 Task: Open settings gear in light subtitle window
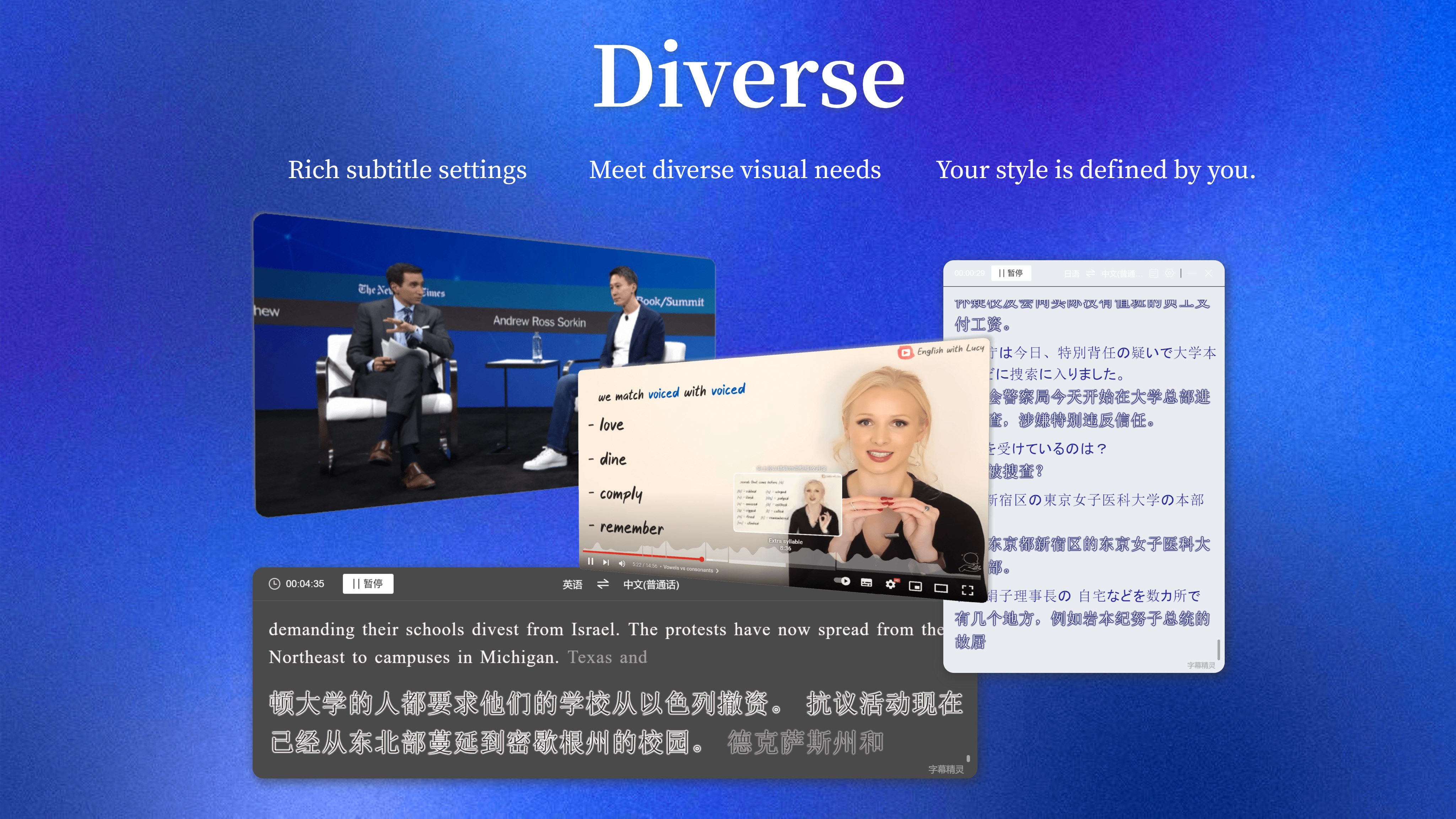coord(1169,274)
